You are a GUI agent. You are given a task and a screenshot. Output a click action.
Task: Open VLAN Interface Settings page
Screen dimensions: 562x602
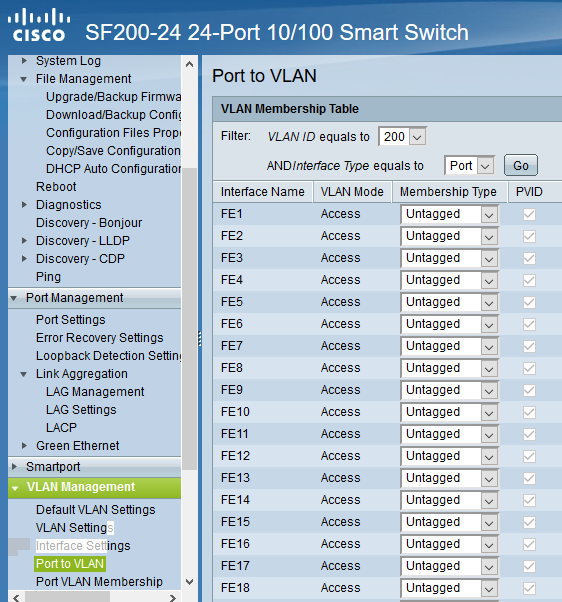[83, 546]
